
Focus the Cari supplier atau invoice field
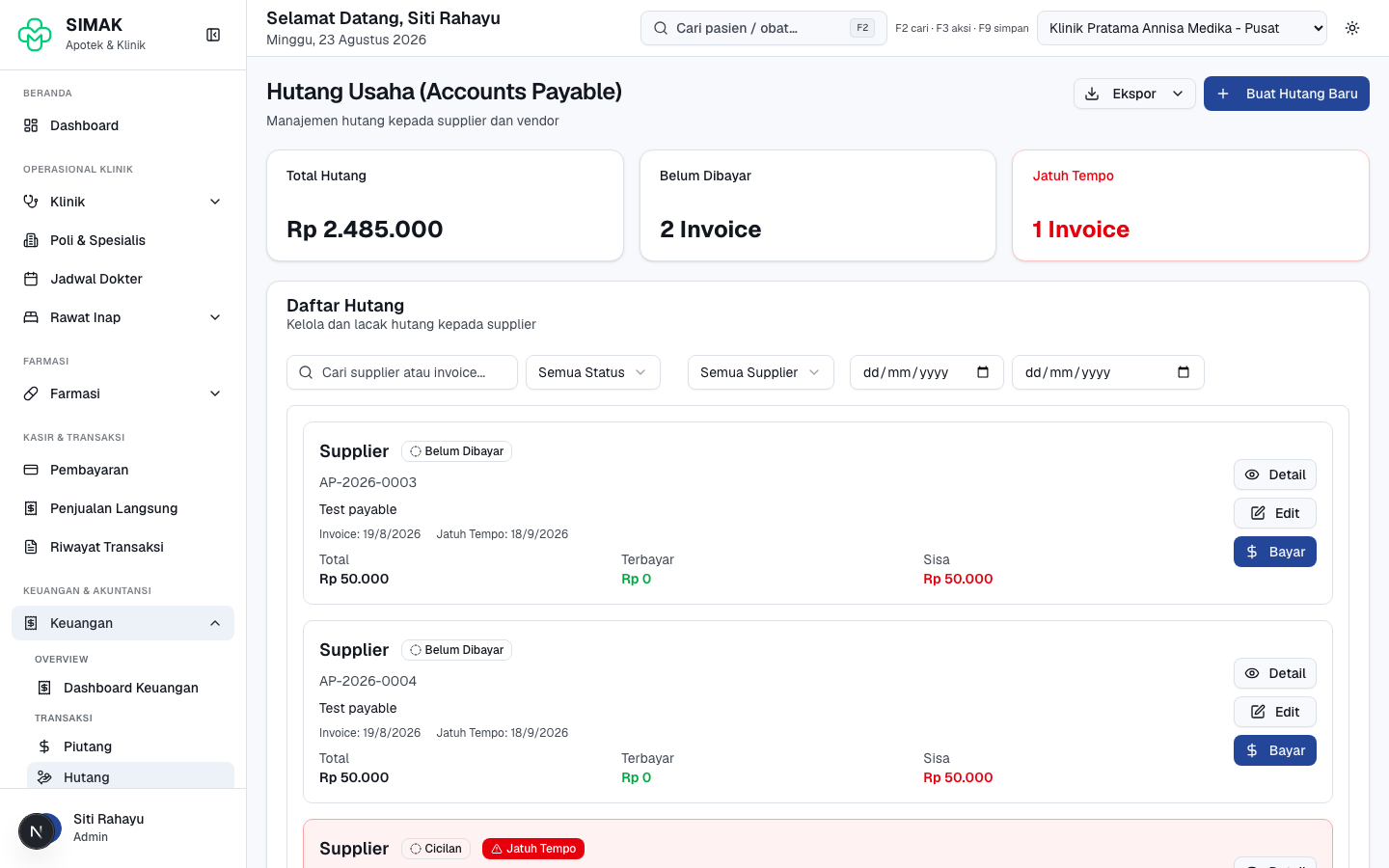[402, 372]
